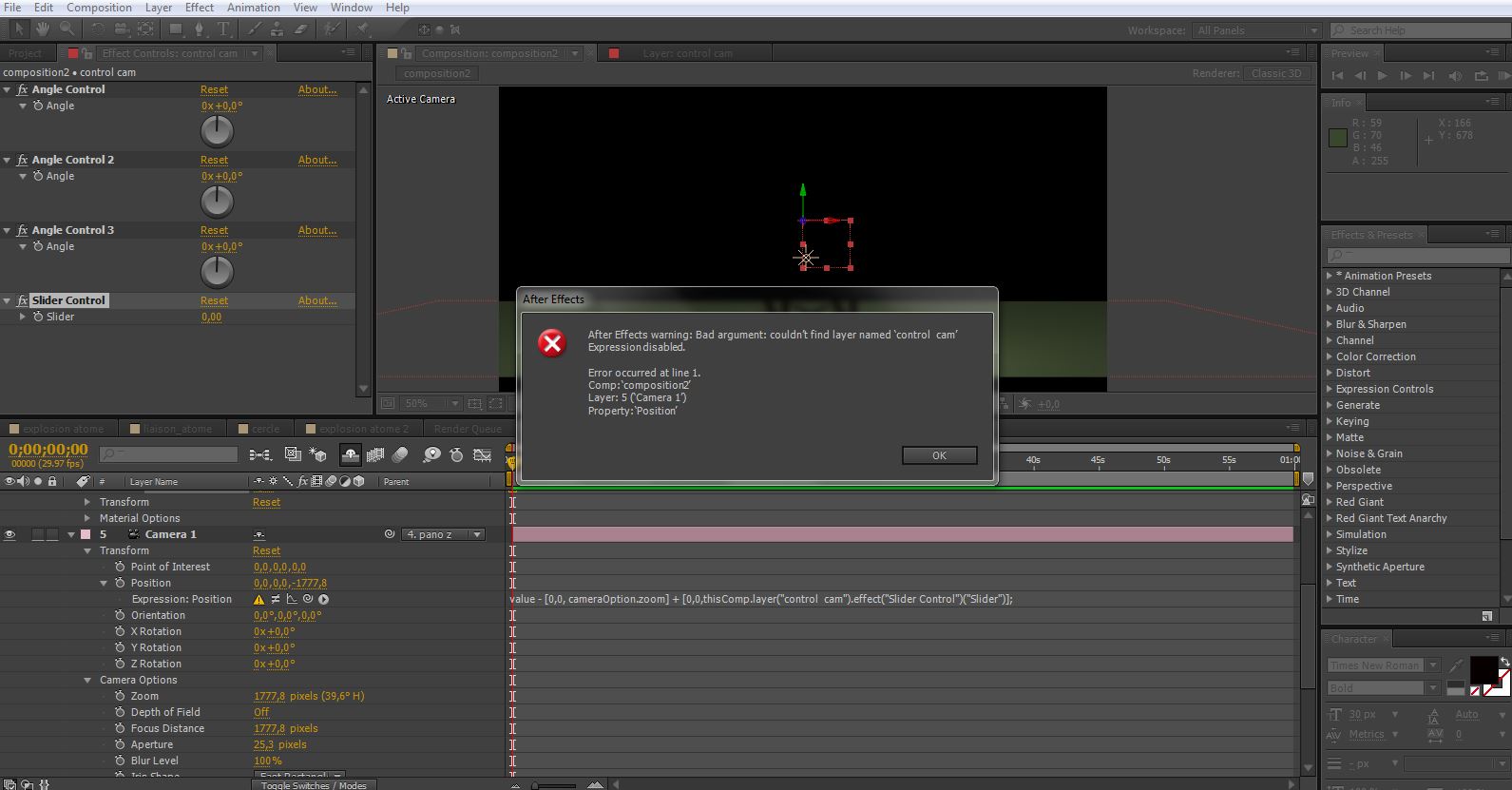Select the Unified Camera tool
The image size is (1512, 790).
(x=122, y=29)
